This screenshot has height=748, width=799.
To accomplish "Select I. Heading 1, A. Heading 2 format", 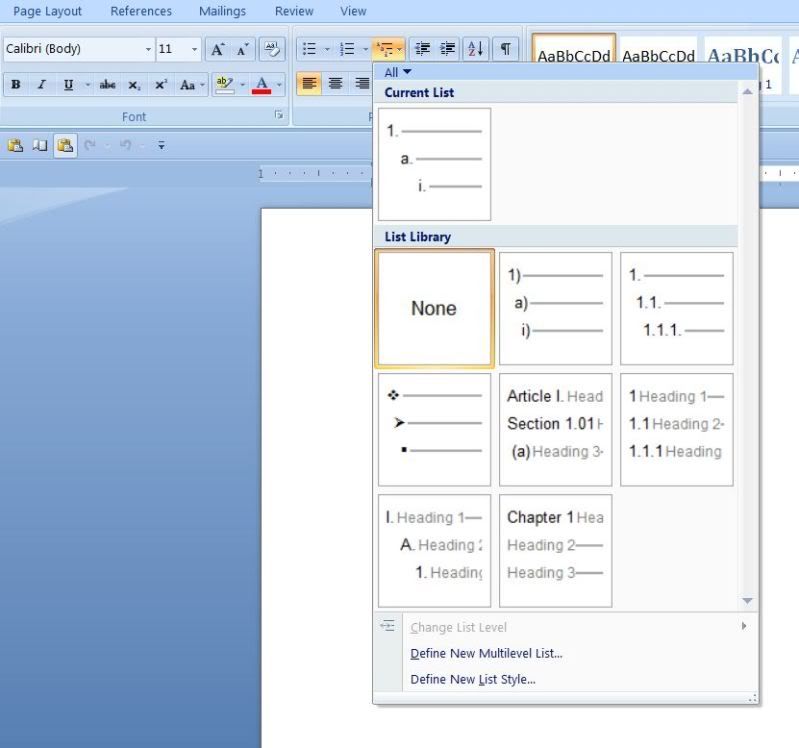I will (x=435, y=551).
